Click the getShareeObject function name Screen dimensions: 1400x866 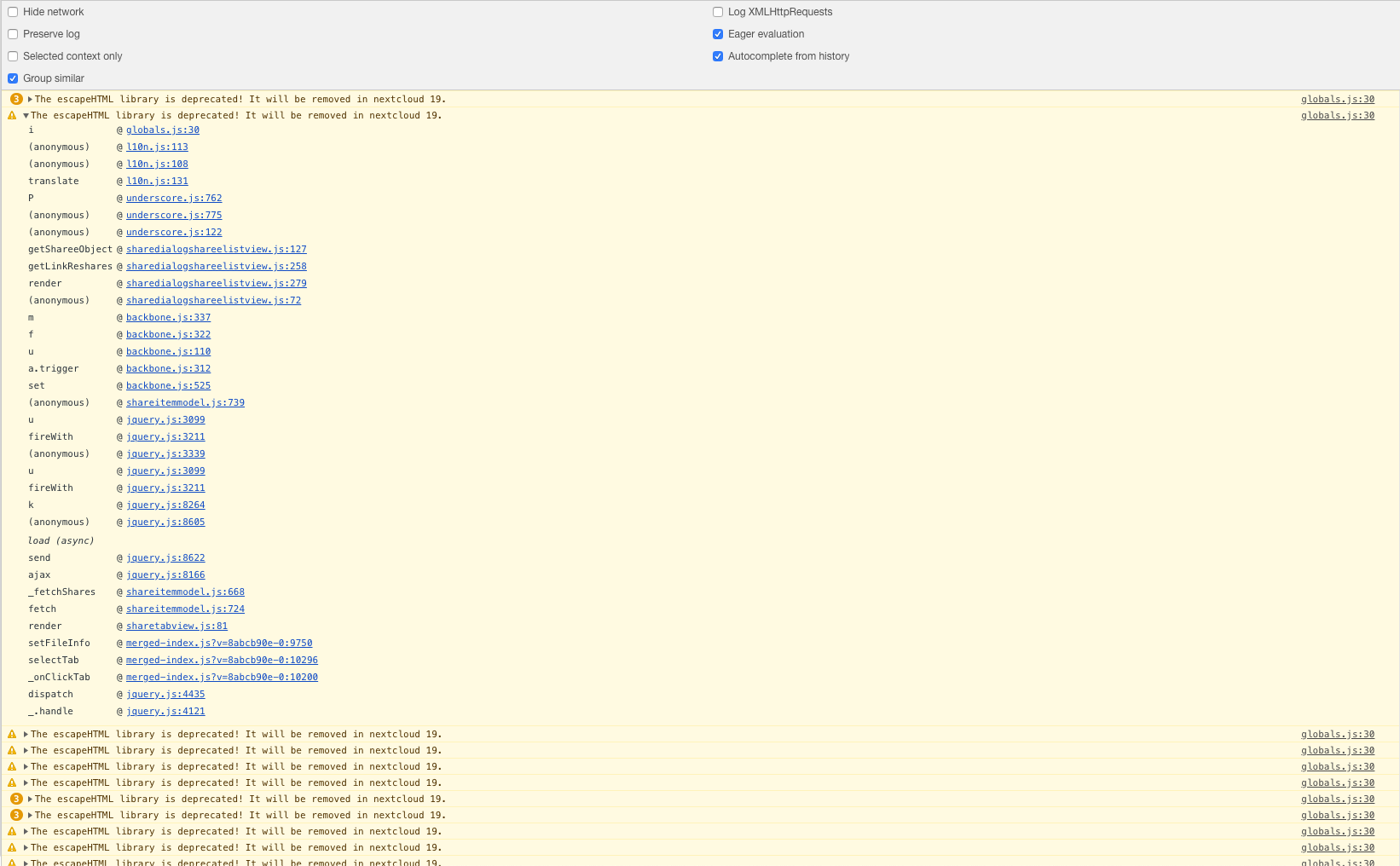tap(70, 249)
